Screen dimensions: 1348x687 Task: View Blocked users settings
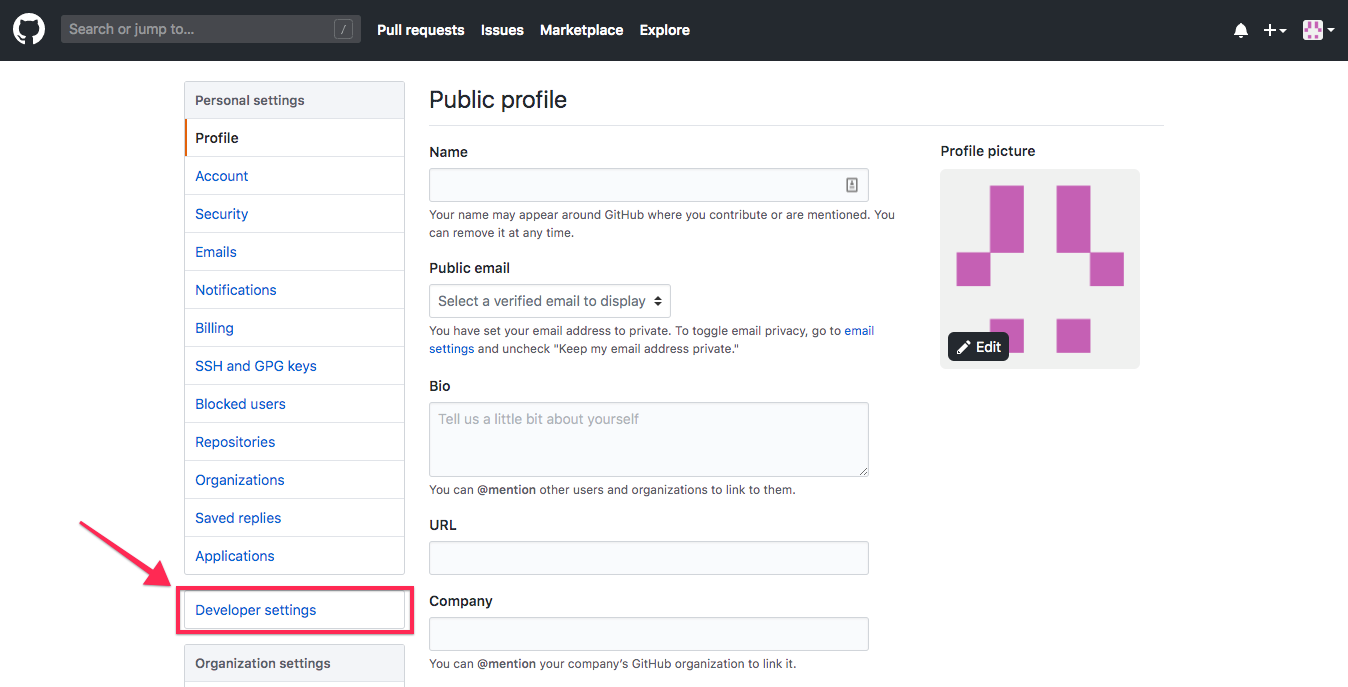[x=240, y=404]
